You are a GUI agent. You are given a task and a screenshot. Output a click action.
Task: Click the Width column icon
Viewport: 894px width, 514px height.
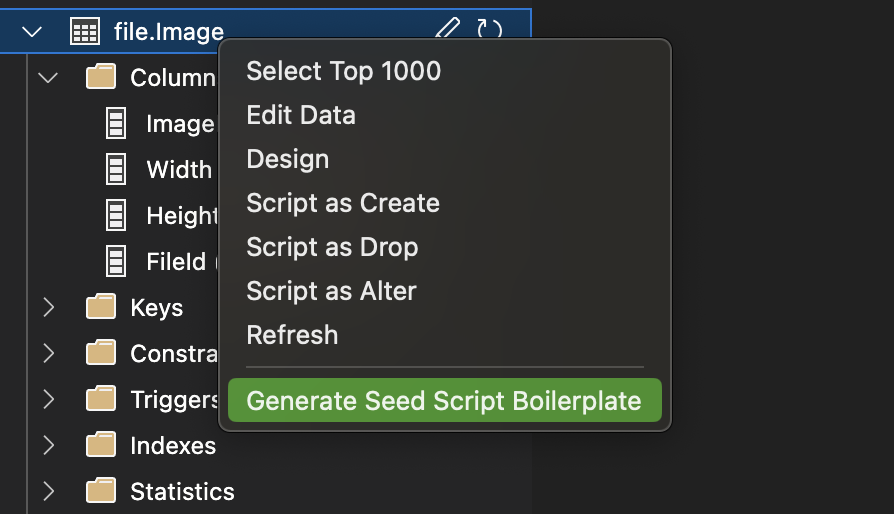(116, 169)
